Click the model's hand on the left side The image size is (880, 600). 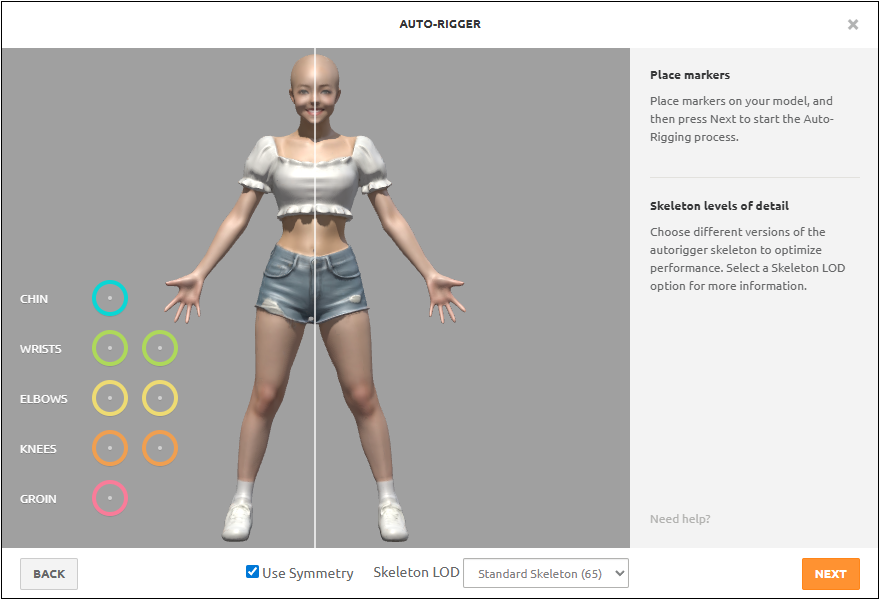coord(183,294)
